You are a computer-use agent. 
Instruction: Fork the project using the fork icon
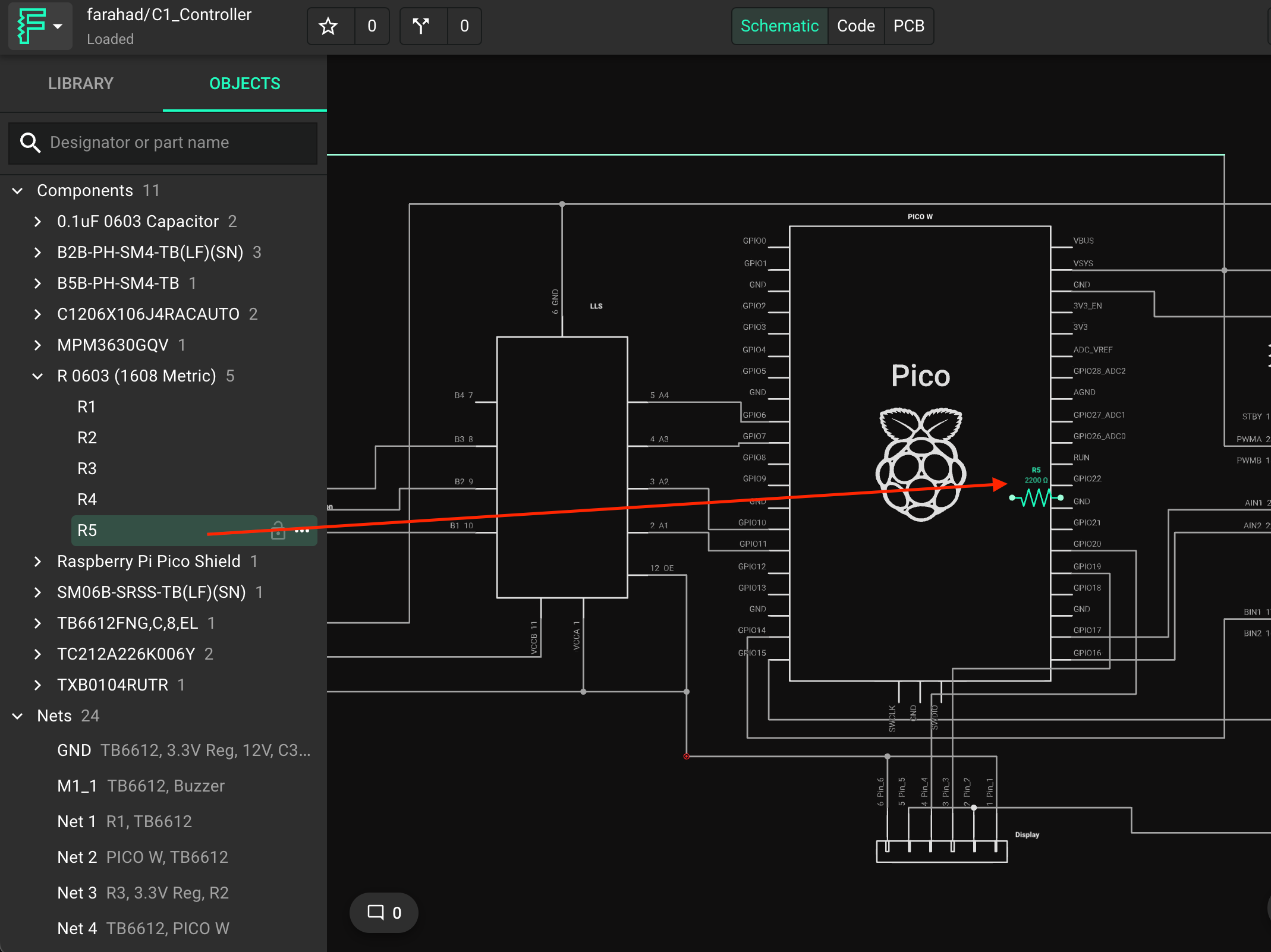[x=421, y=26]
